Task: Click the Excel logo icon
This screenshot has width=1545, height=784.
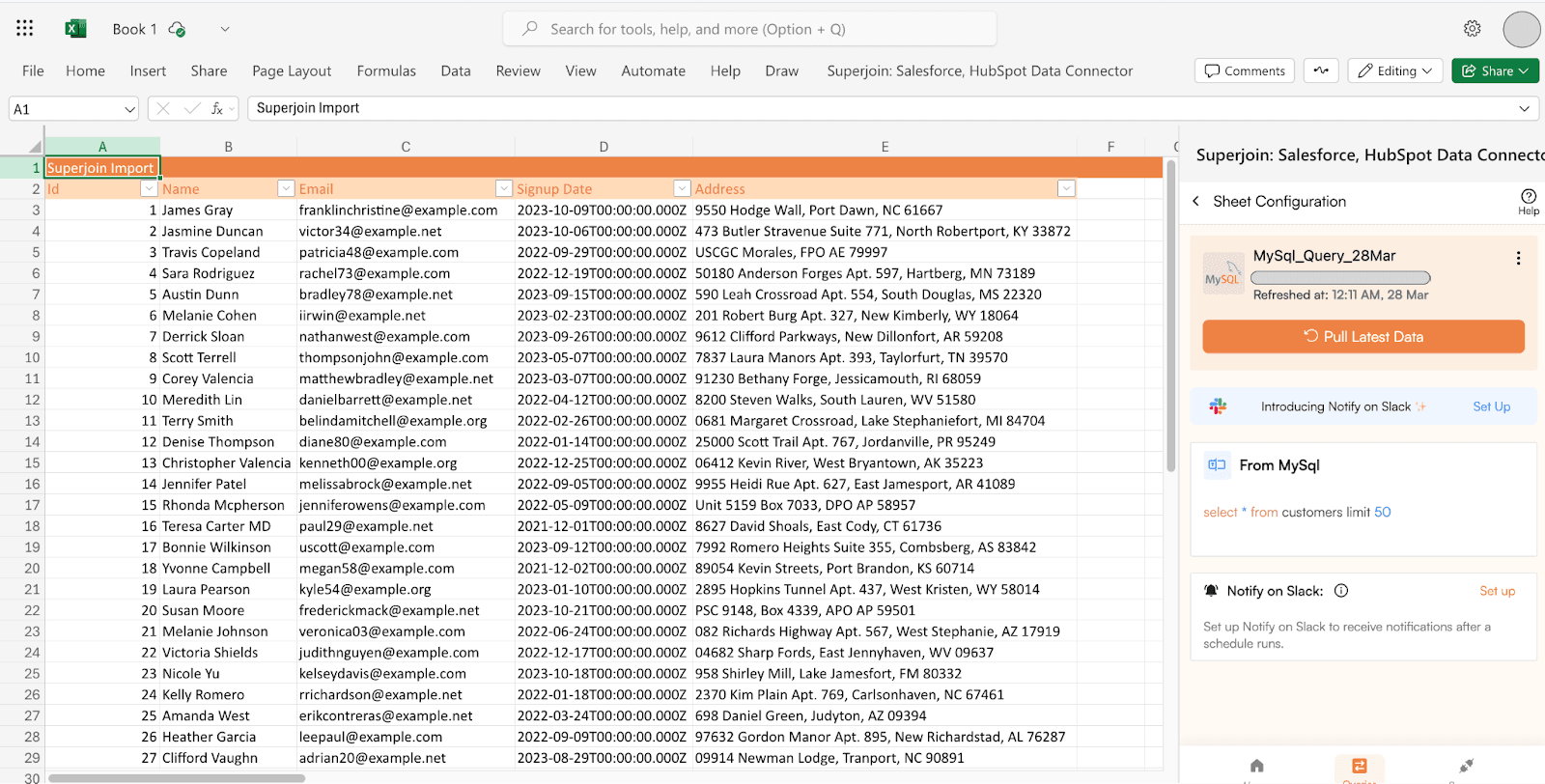Action: (75, 29)
